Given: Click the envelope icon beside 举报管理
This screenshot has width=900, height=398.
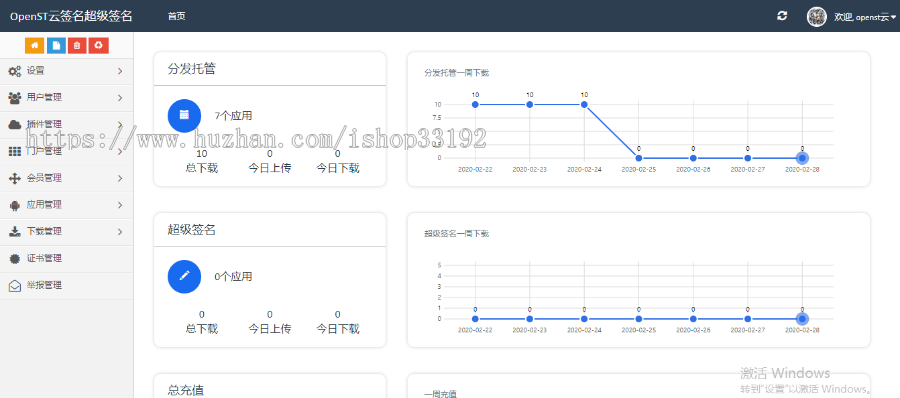Looking at the screenshot, I should pos(15,285).
